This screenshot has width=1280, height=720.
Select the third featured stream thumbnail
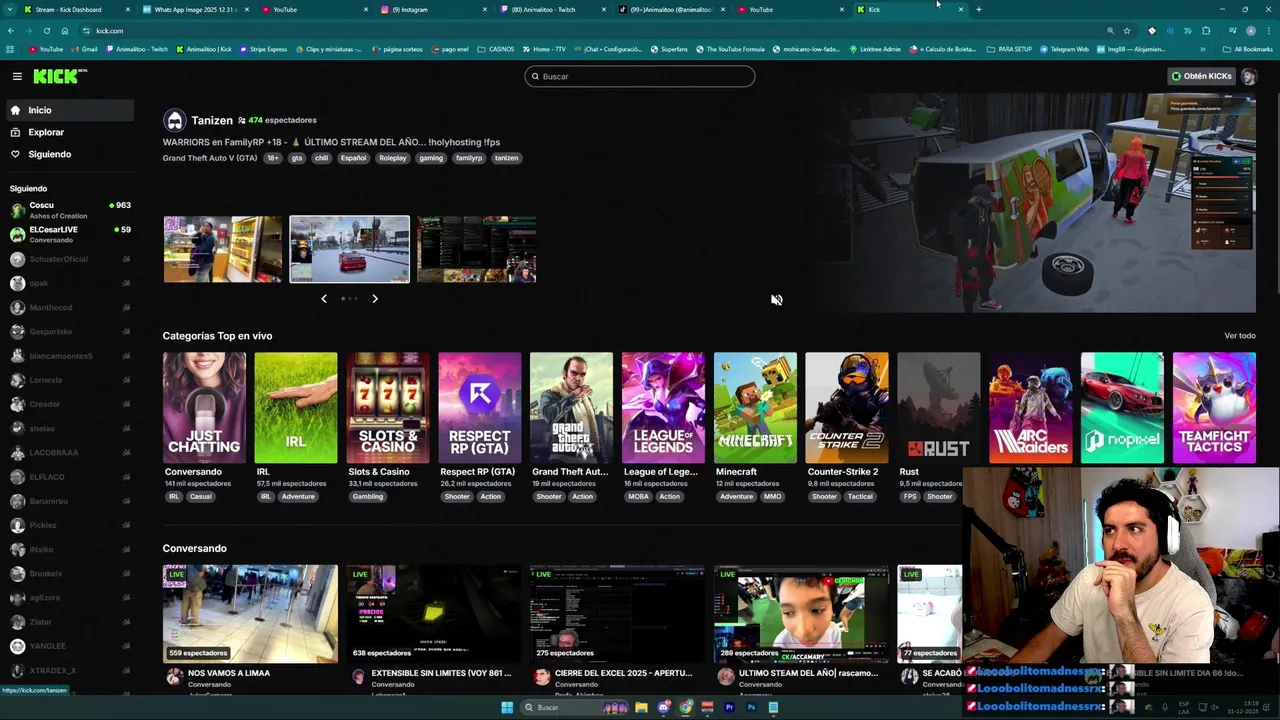pyautogui.click(x=476, y=249)
